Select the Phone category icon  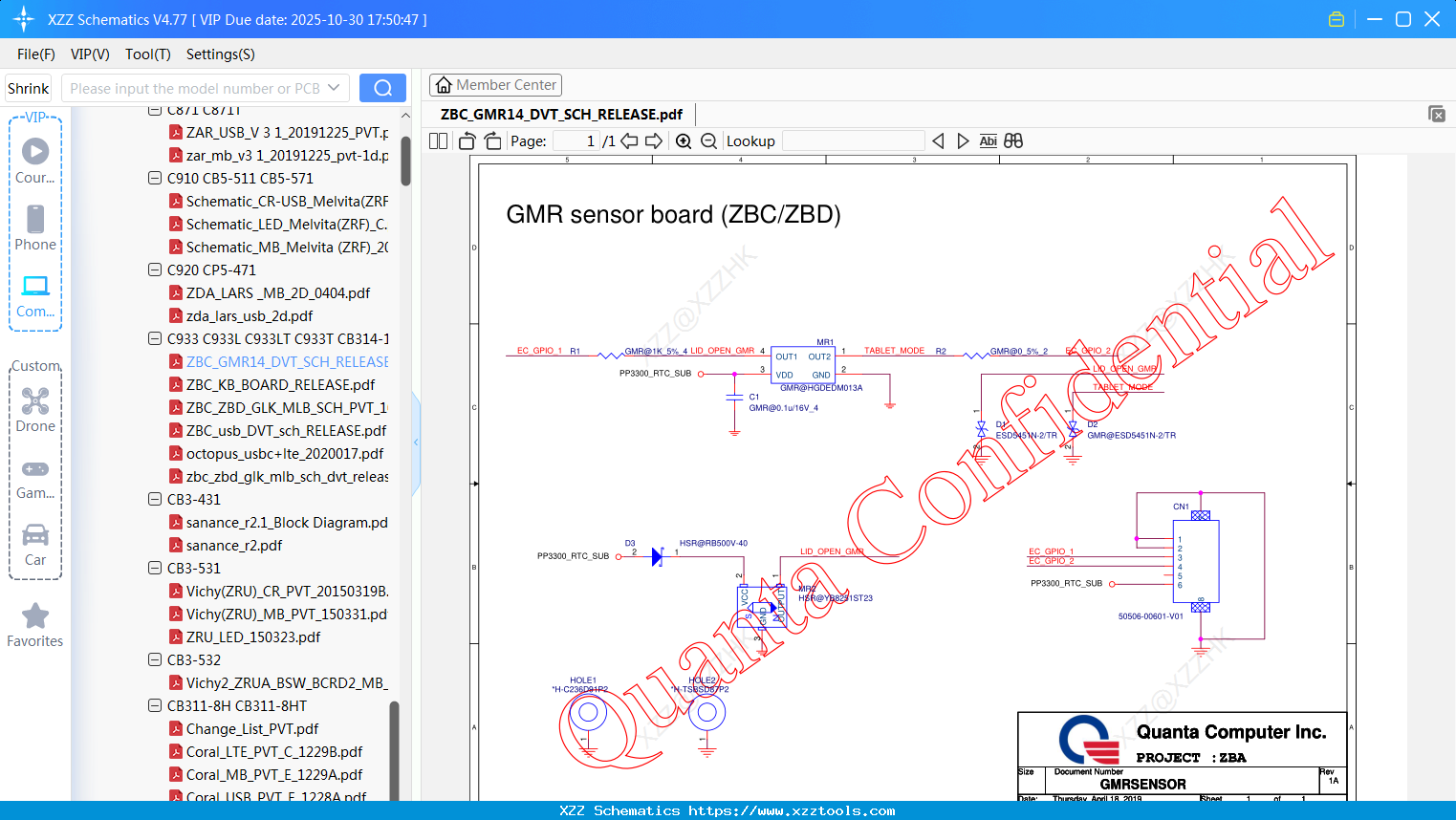click(35, 227)
